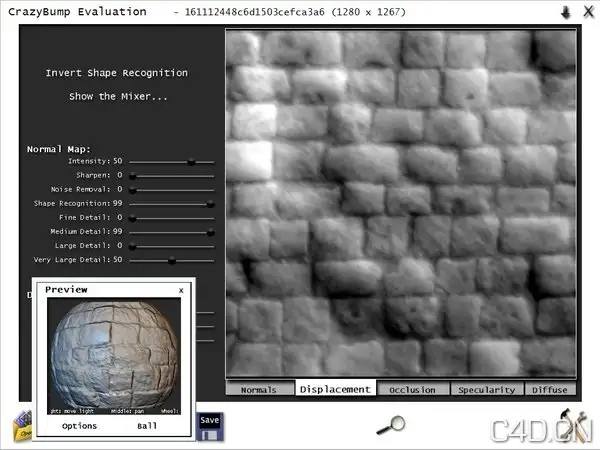Screen dimensions: 600x450
Task: Click the Preview panel title
Action: [x=66, y=290]
